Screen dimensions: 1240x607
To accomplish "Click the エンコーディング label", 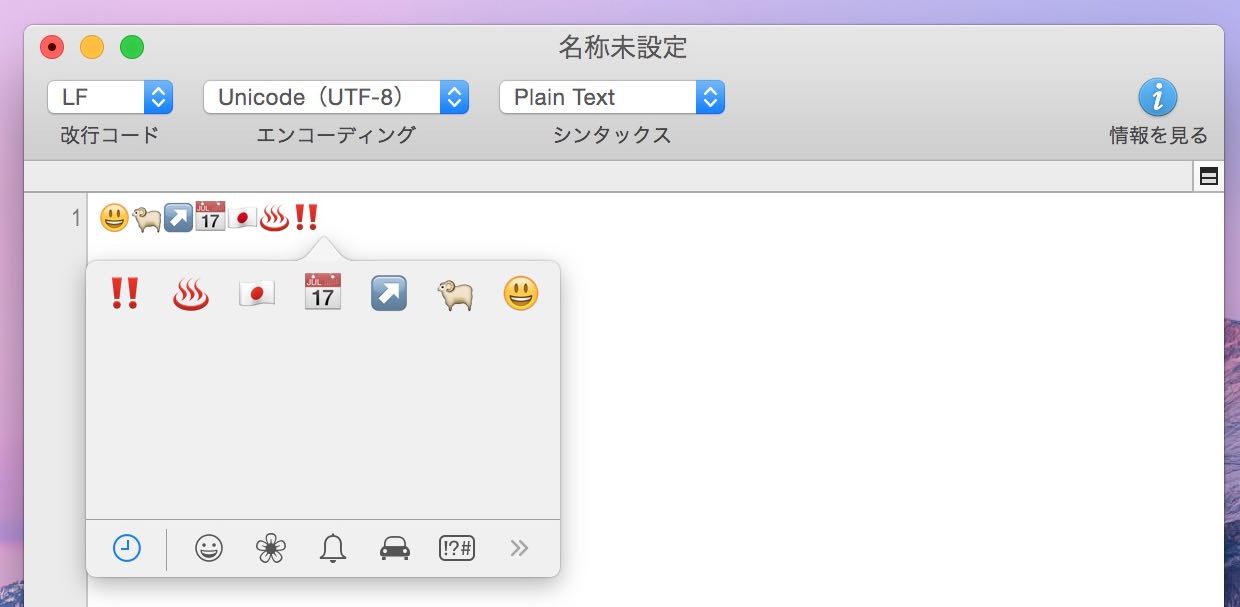I will (x=336, y=135).
